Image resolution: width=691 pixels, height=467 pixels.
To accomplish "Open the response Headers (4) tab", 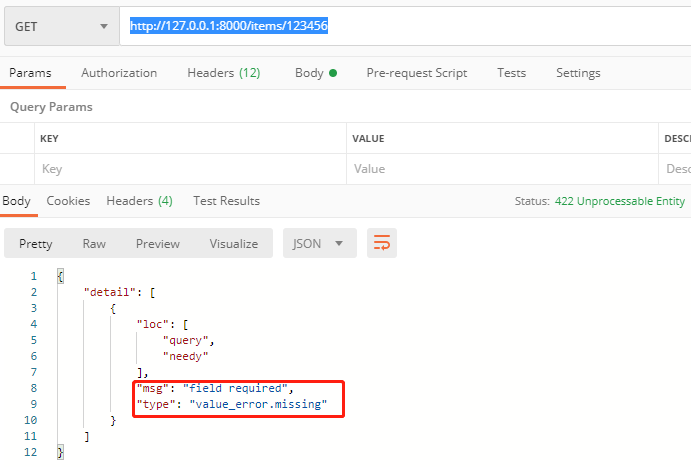I will (x=139, y=201).
